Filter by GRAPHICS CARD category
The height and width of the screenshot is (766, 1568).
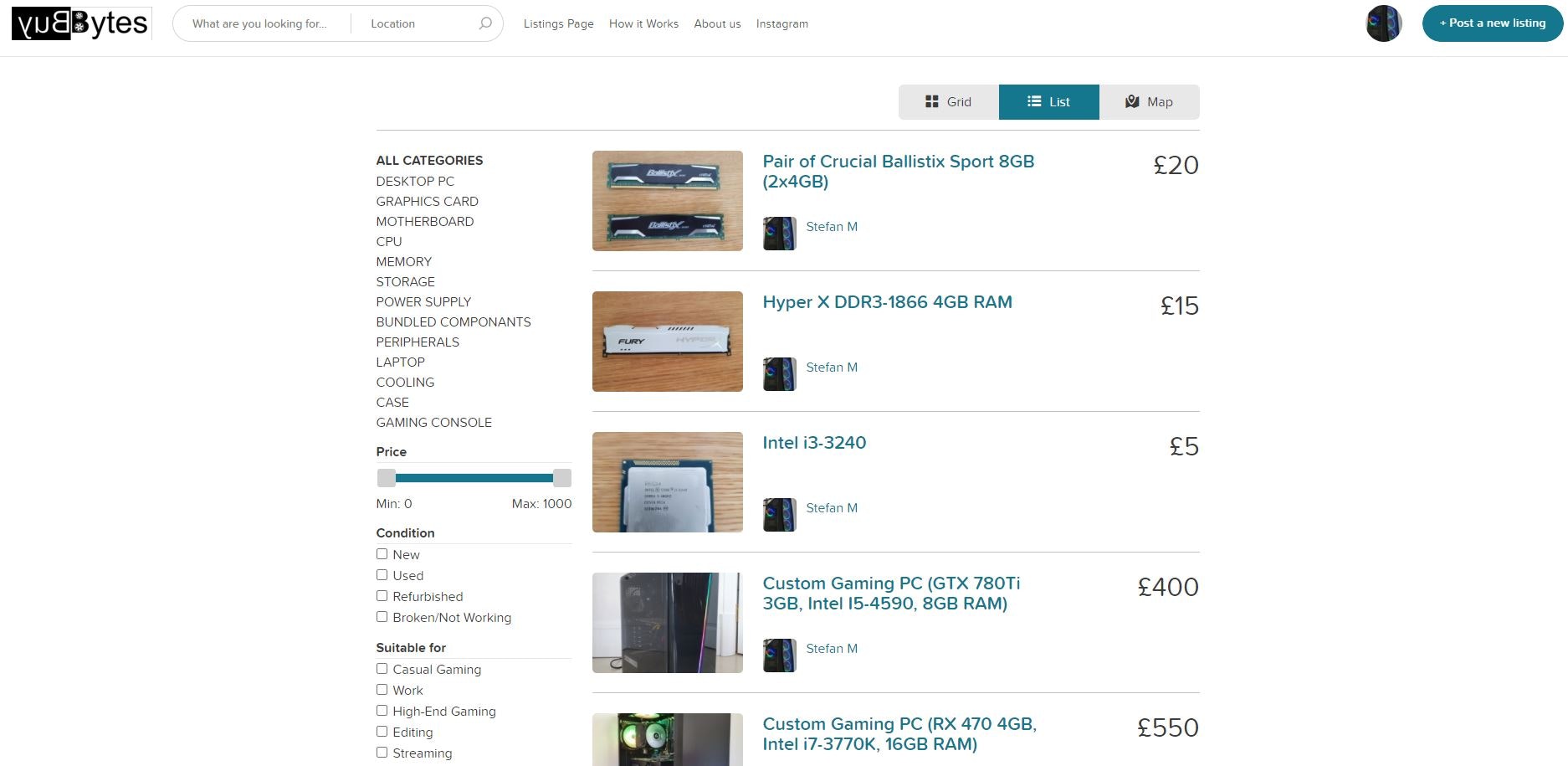[428, 201]
